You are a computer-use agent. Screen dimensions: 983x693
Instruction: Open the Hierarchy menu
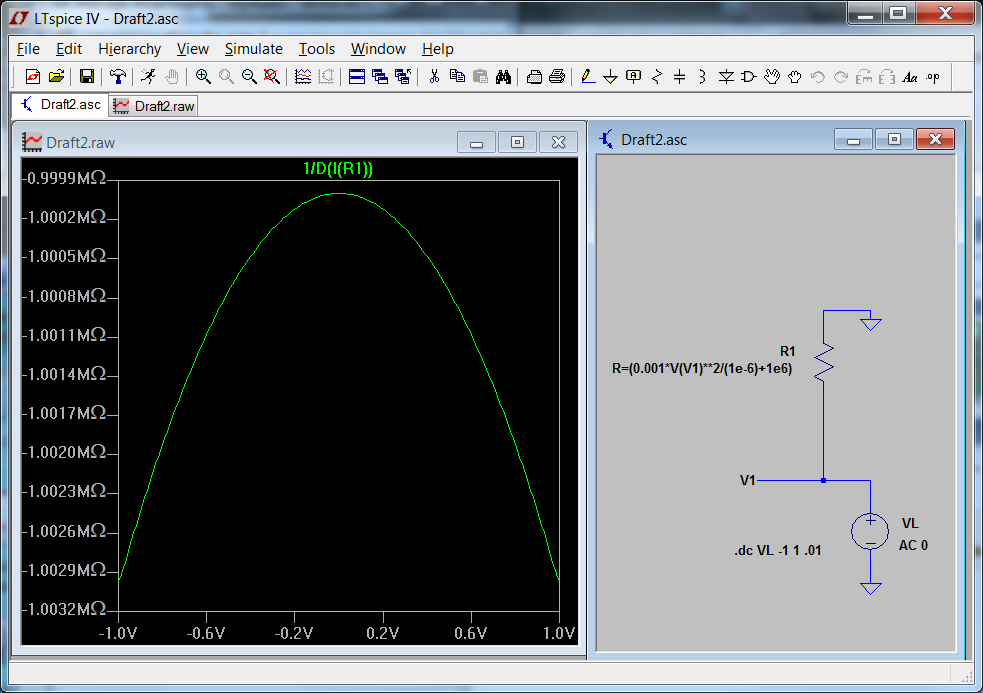pos(130,49)
